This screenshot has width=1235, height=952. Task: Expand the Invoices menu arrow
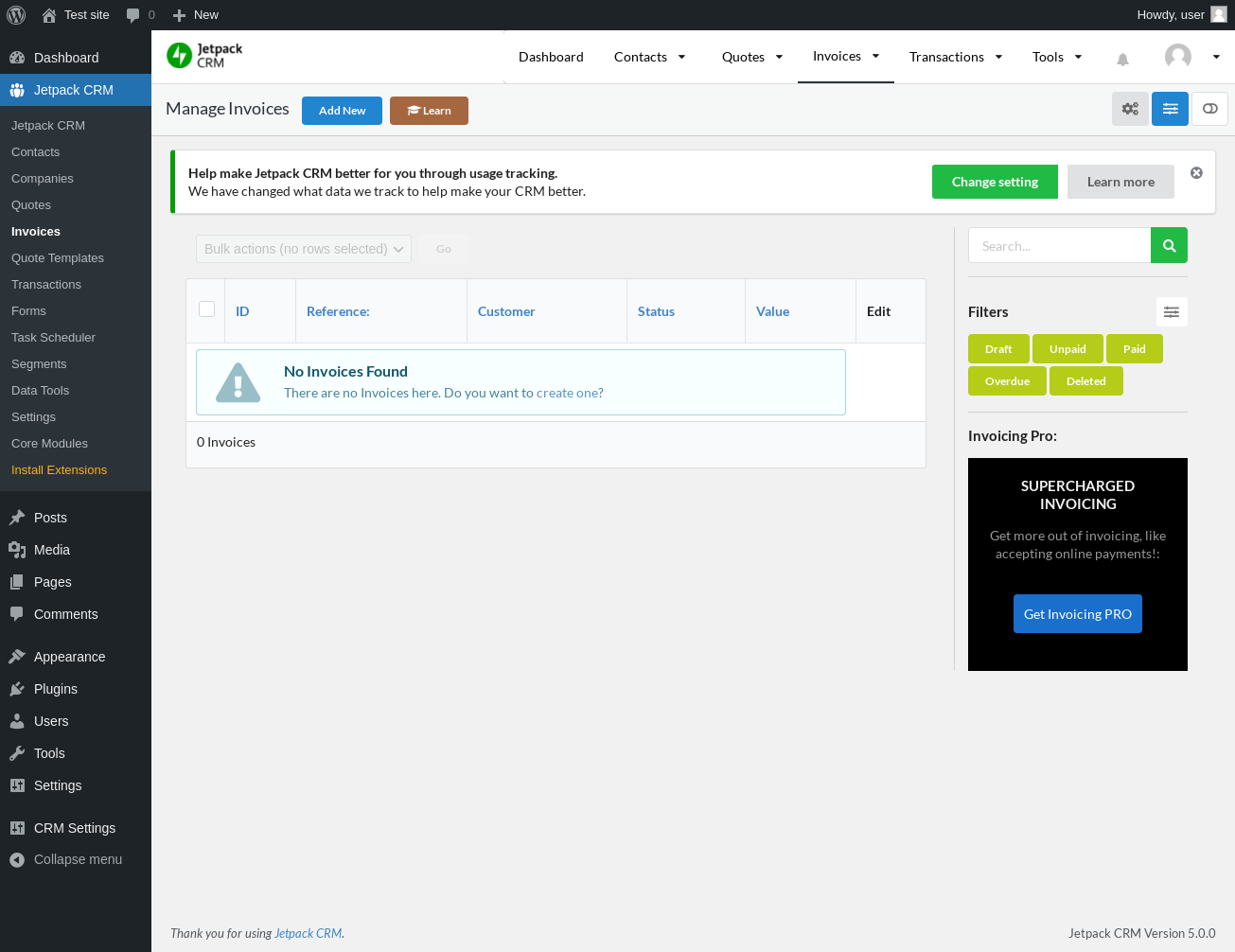(875, 56)
